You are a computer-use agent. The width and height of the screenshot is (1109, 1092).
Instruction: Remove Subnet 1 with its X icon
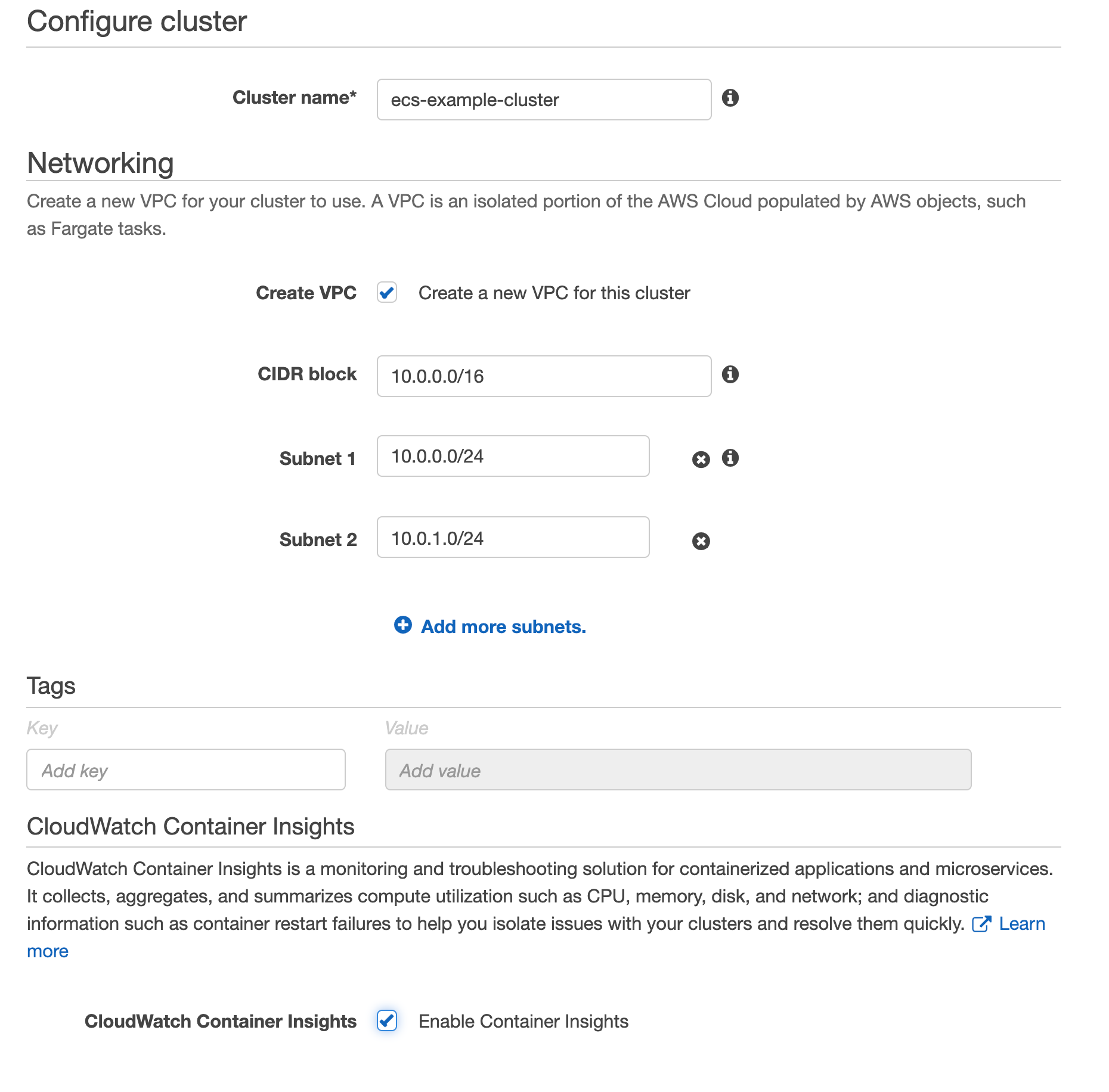point(701,459)
